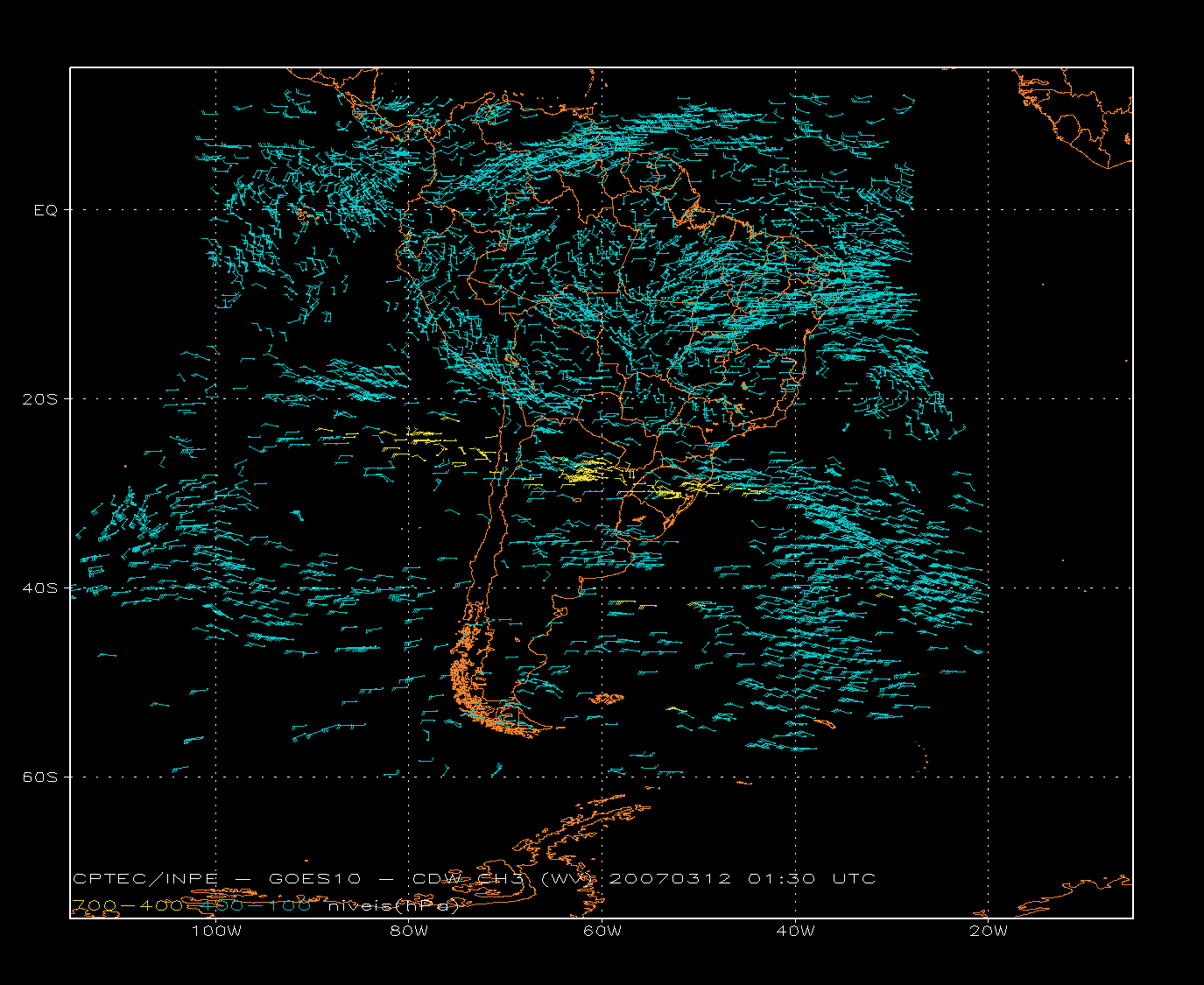Click the 100W longitude axis label
This screenshot has height=985, width=1204.
coord(216,931)
